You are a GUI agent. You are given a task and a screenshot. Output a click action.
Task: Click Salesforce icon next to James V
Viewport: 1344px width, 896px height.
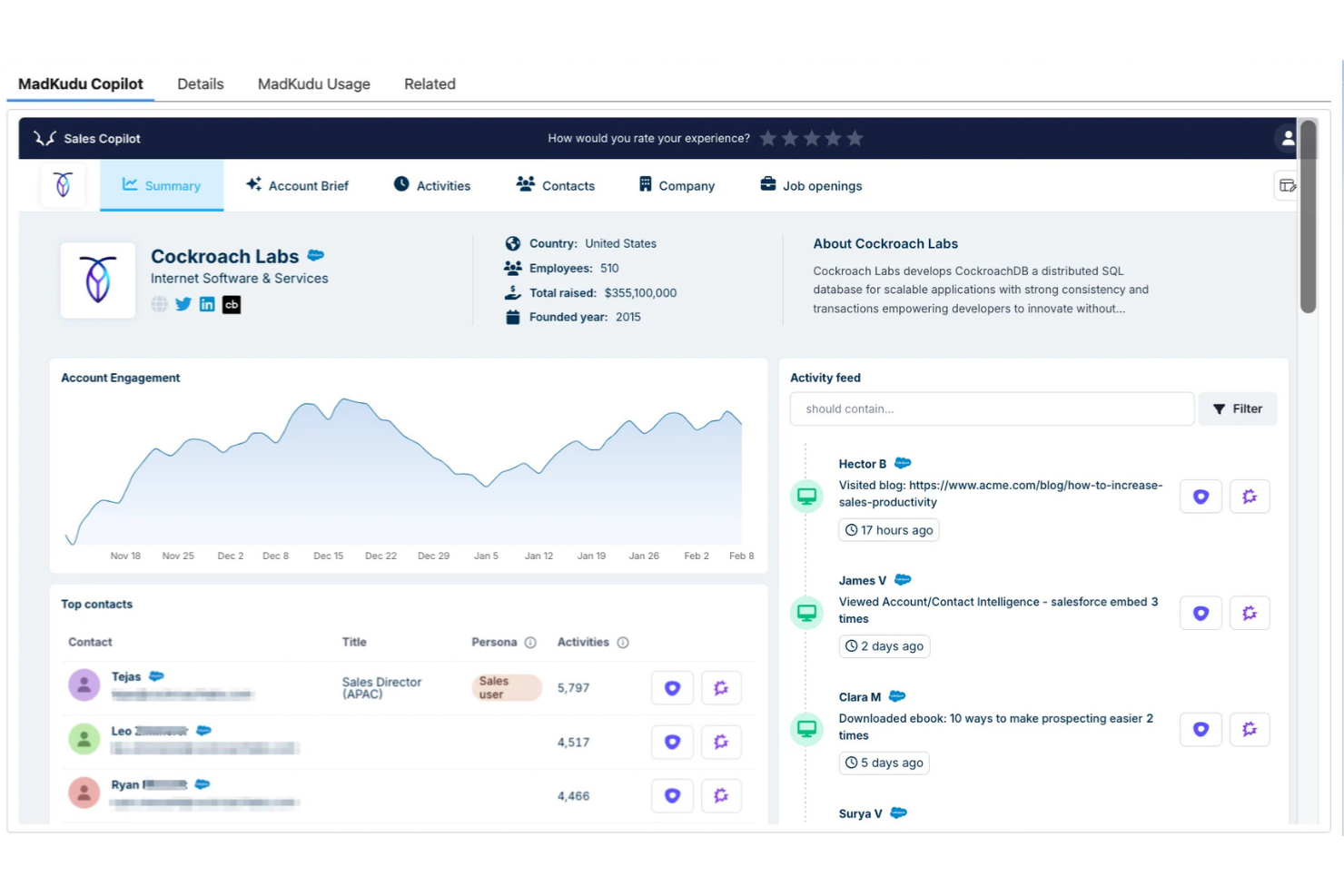[903, 579]
